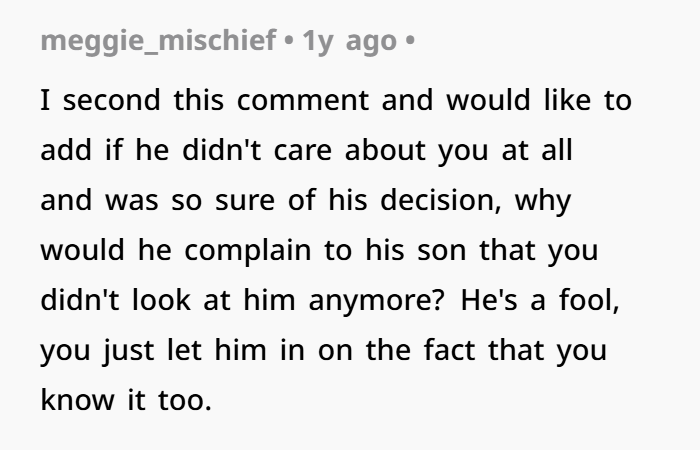Click the phrase "would like to"
This screenshot has height=450, width=700.
[x=539, y=100]
